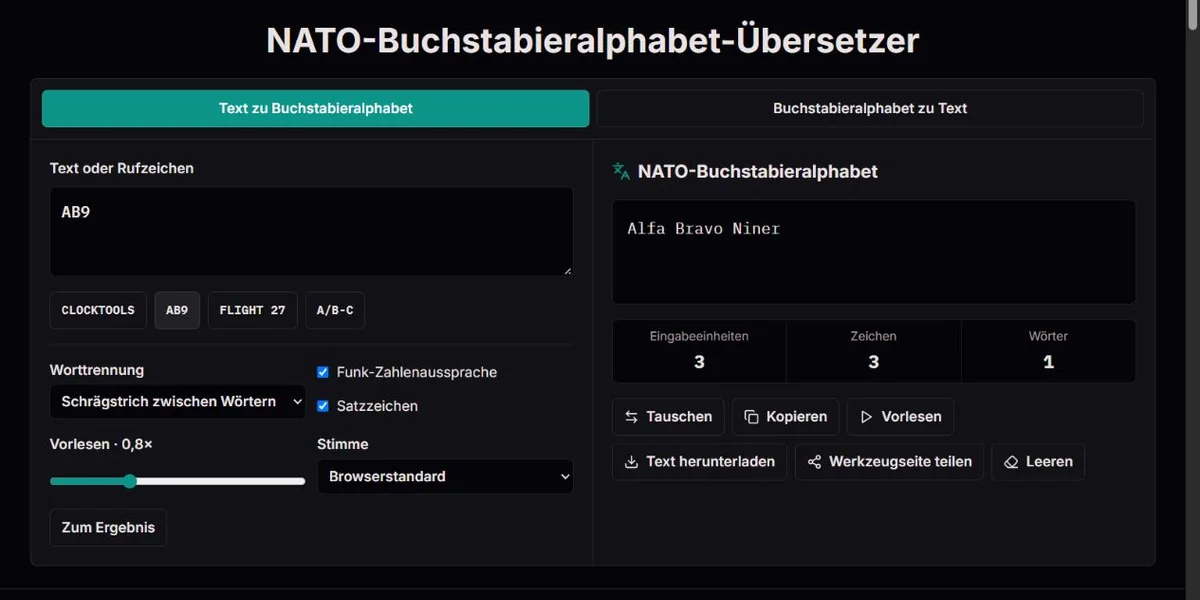
Task: Click the Eingabeeinheiten counter card
Action: 699,351
